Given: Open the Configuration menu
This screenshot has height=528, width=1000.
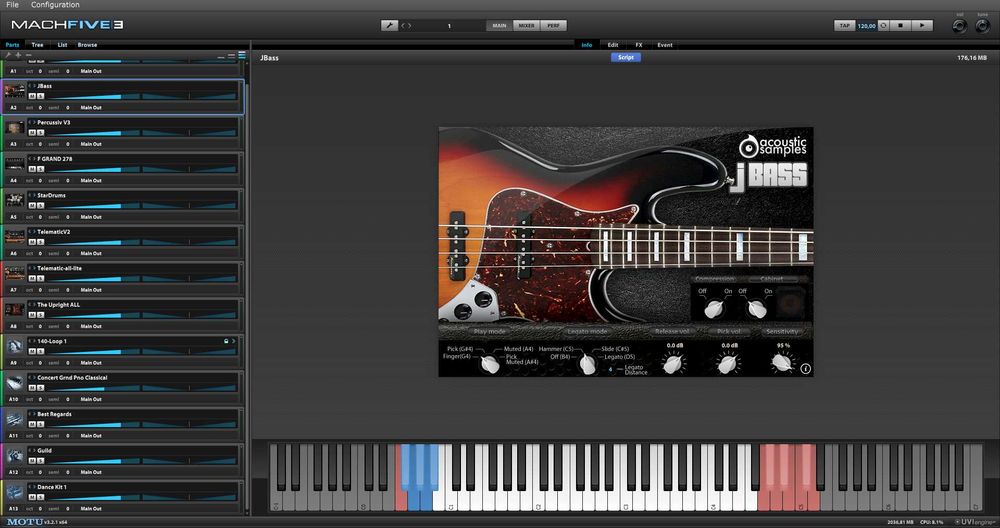Looking at the screenshot, I should 55,4.
